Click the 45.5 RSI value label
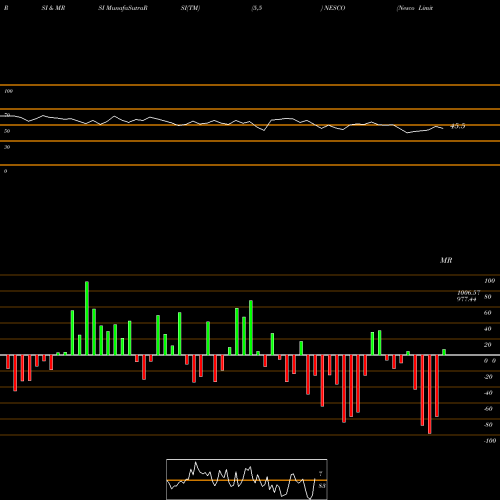500x500 pixels. (457, 126)
